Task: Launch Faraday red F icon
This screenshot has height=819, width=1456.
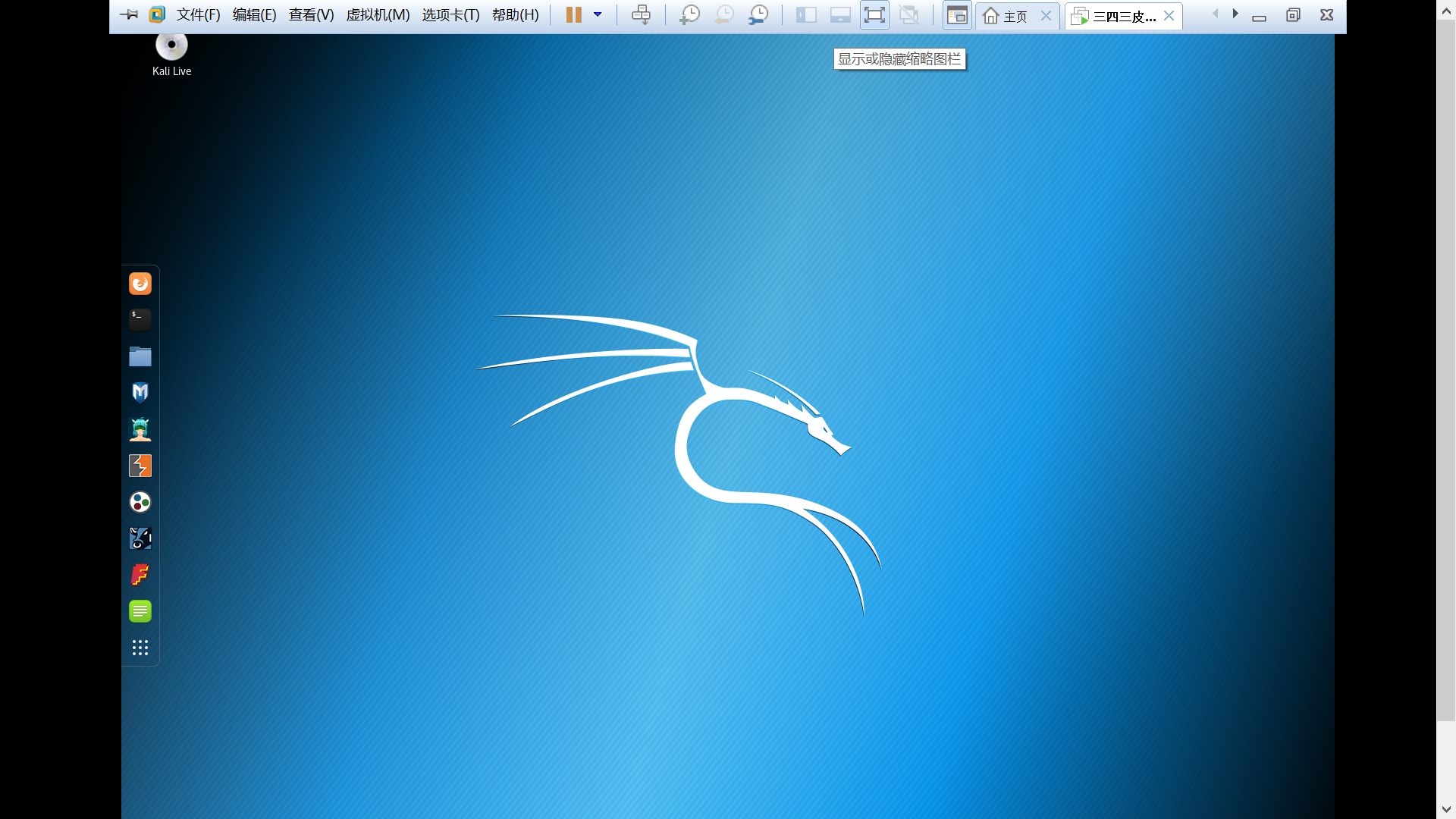Action: (x=140, y=575)
